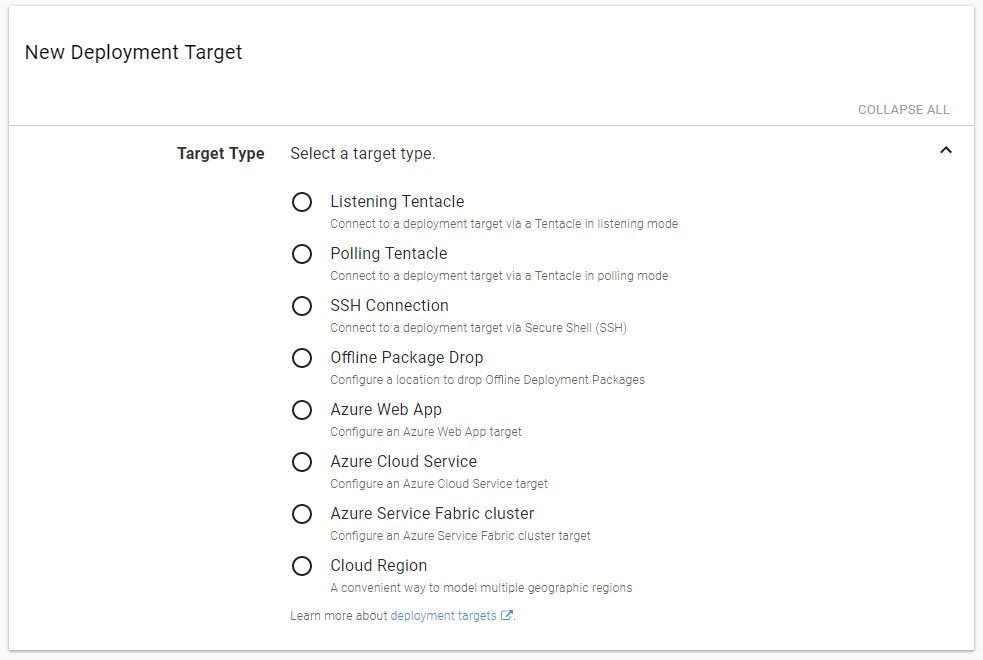Click the Target Type section header
983x660 pixels.
pyautogui.click(x=221, y=153)
